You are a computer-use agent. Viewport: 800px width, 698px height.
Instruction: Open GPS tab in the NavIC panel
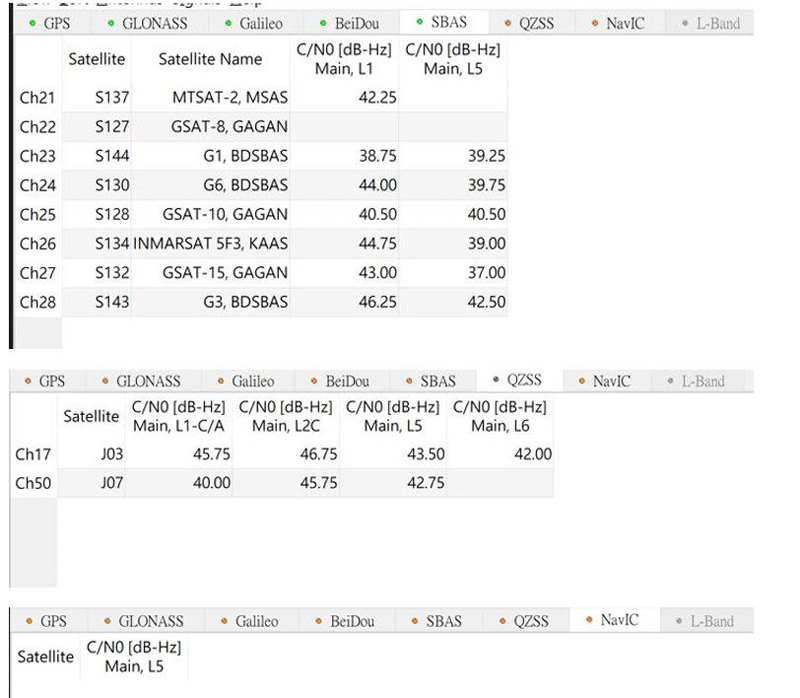click(48, 621)
